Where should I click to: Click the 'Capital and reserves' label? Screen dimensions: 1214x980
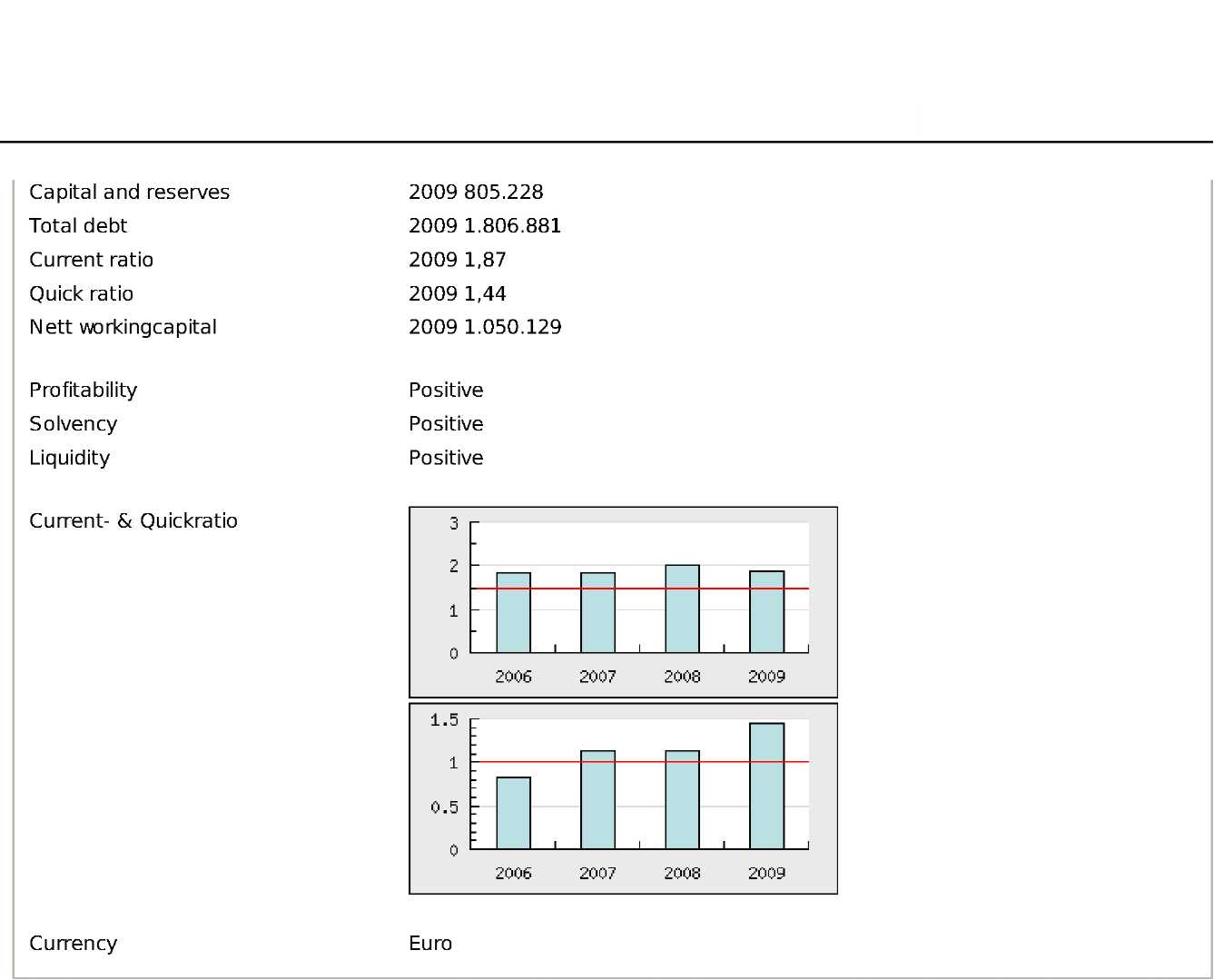point(129,193)
